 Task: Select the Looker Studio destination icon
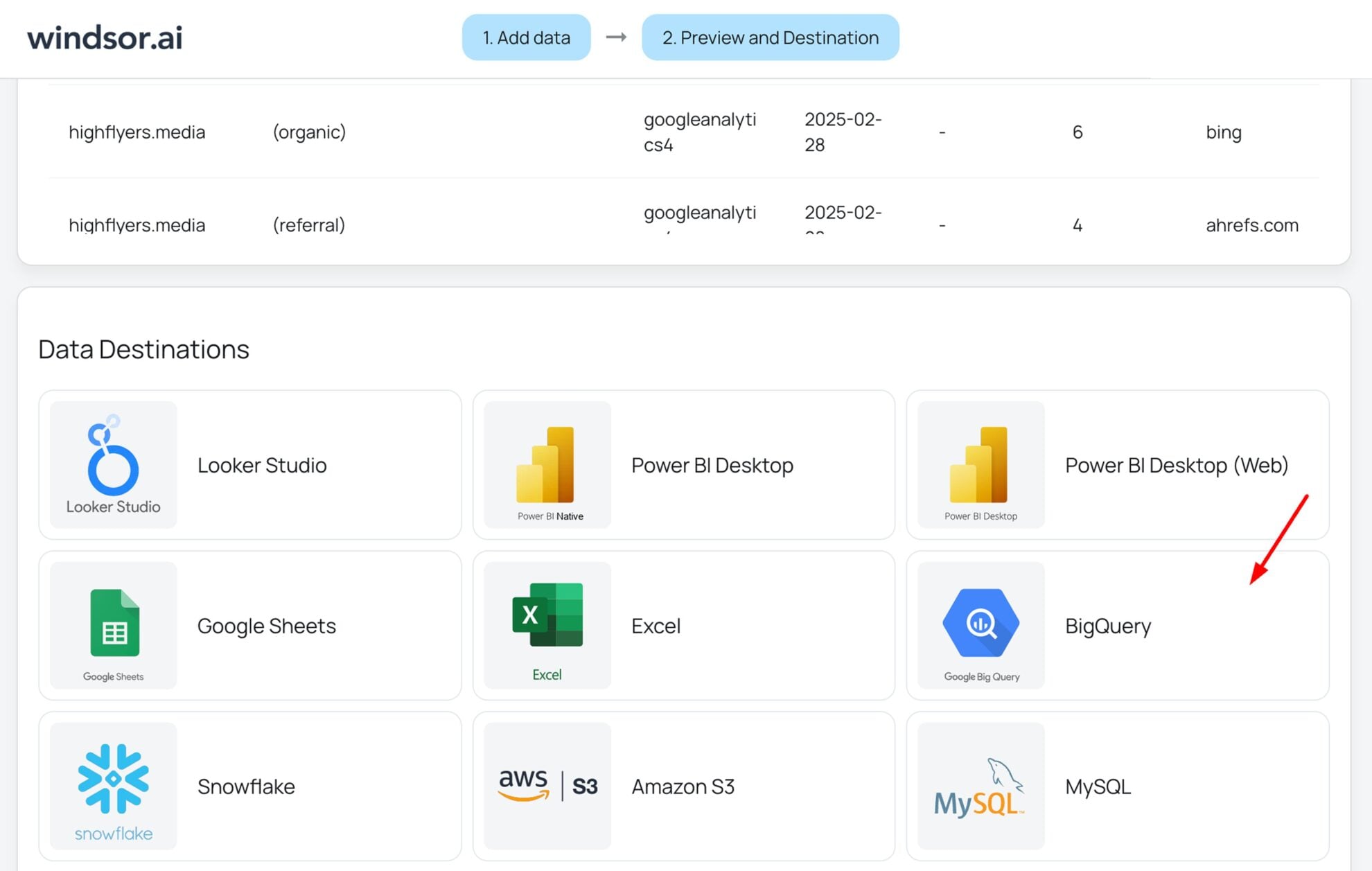pos(112,464)
